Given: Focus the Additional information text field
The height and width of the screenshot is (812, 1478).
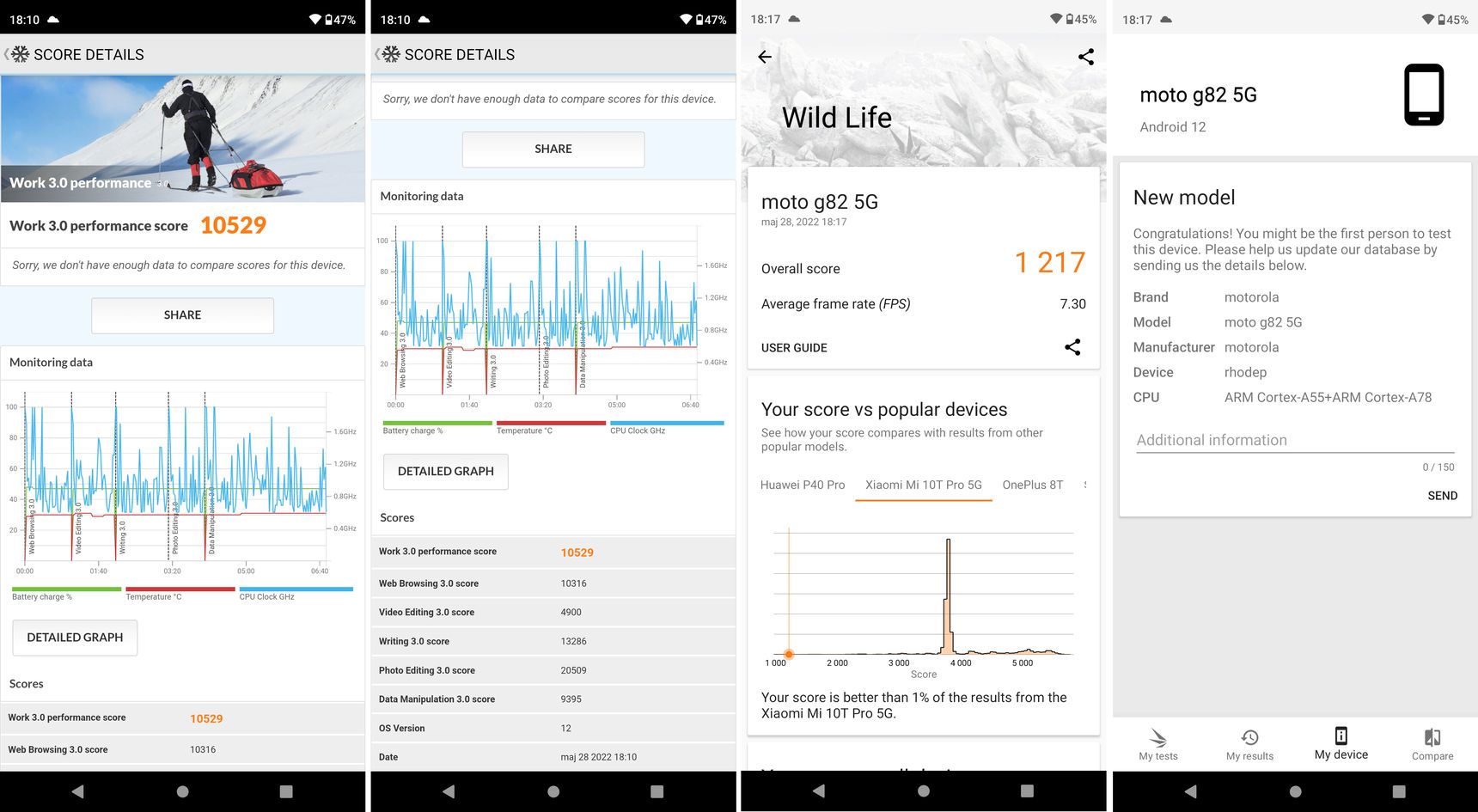Looking at the screenshot, I should pyautogui.click(x=1295, y=440).
